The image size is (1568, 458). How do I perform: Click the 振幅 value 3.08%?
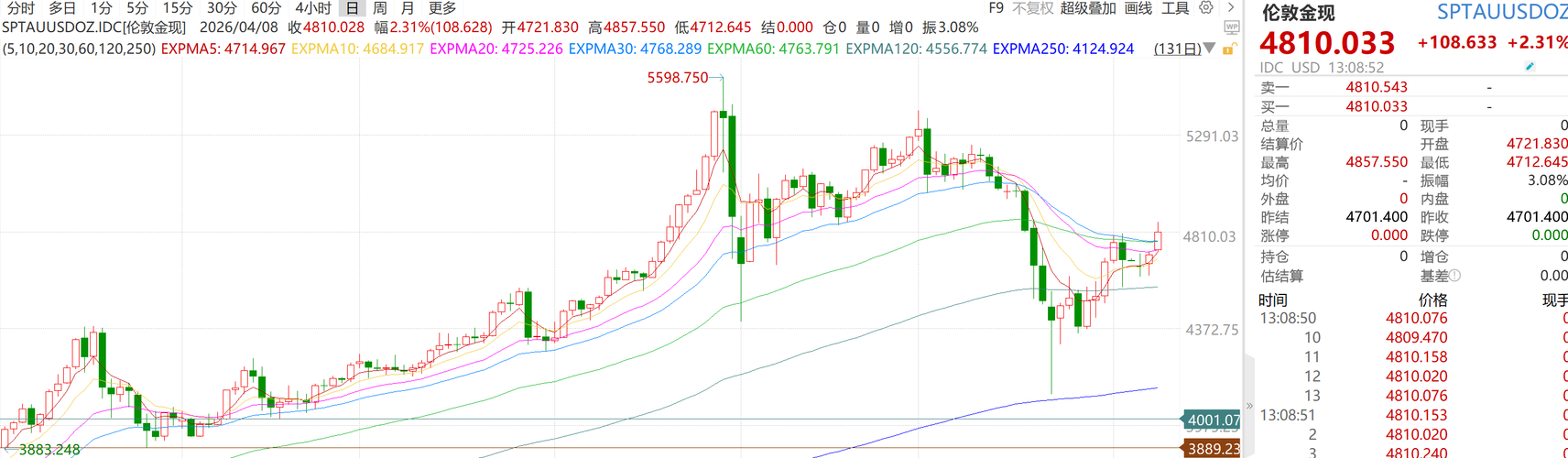click(x=1547, y=180)
